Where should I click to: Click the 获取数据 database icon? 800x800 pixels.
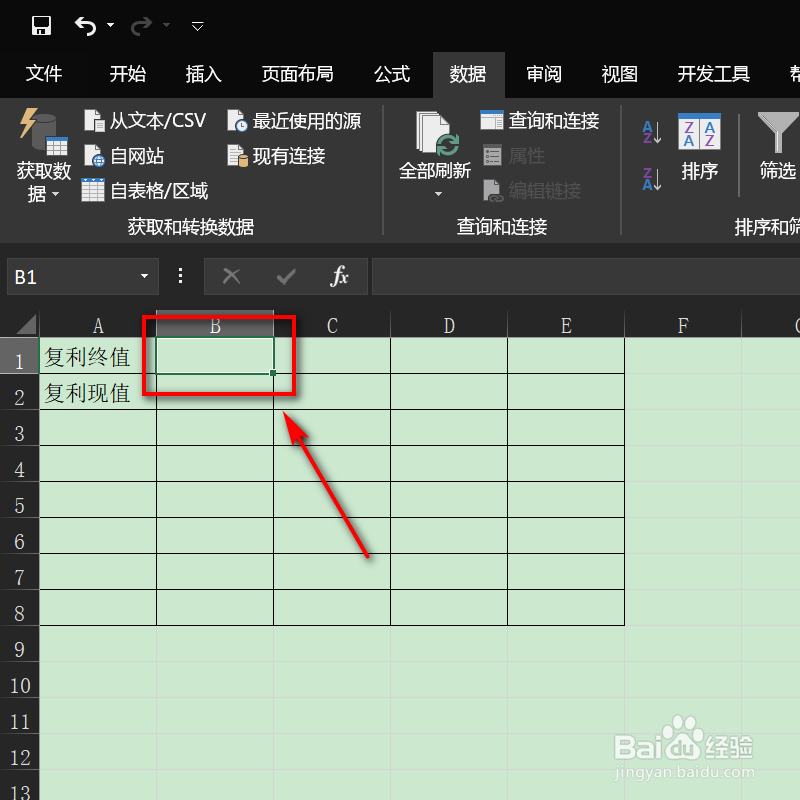pyautogui.click(x=44, y=132)
